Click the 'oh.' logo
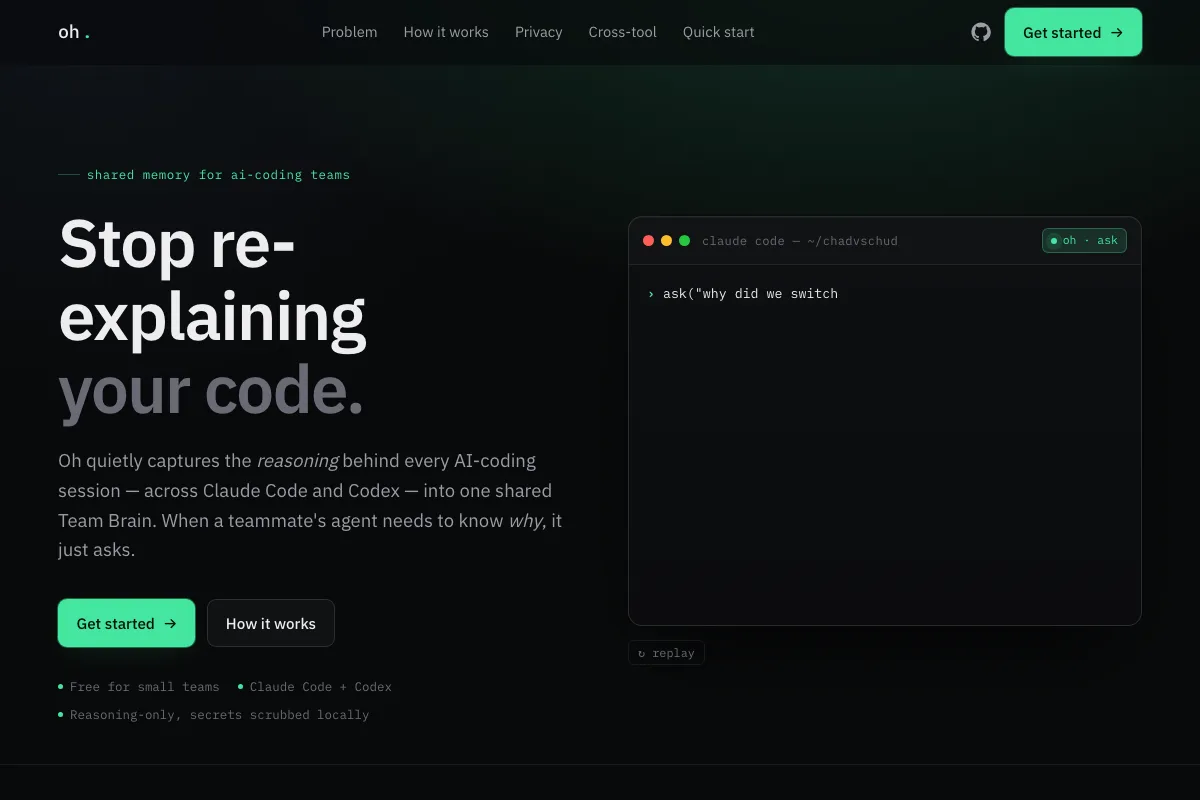This screenshot has width=1200, height=800. click(x=74, y=32)
